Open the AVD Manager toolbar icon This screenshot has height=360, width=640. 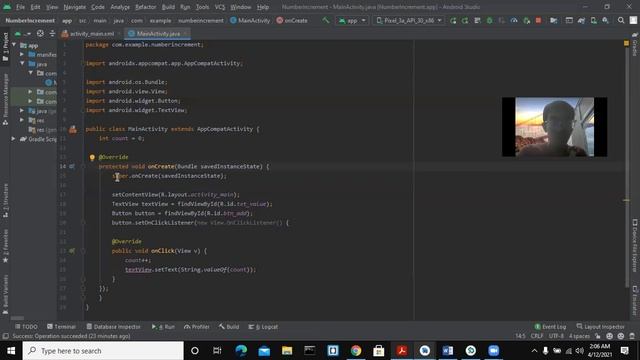tap(593, 20)
